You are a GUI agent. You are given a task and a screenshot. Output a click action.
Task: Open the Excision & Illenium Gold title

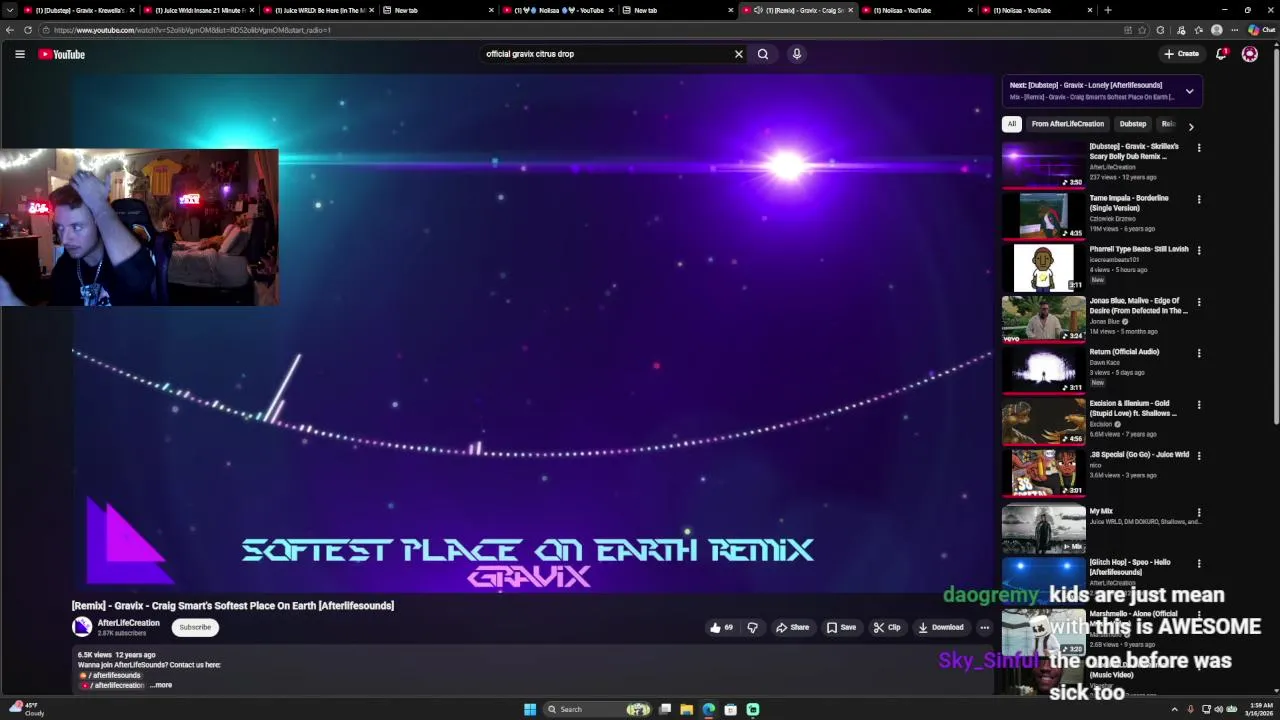click(x=1133, y=408)
